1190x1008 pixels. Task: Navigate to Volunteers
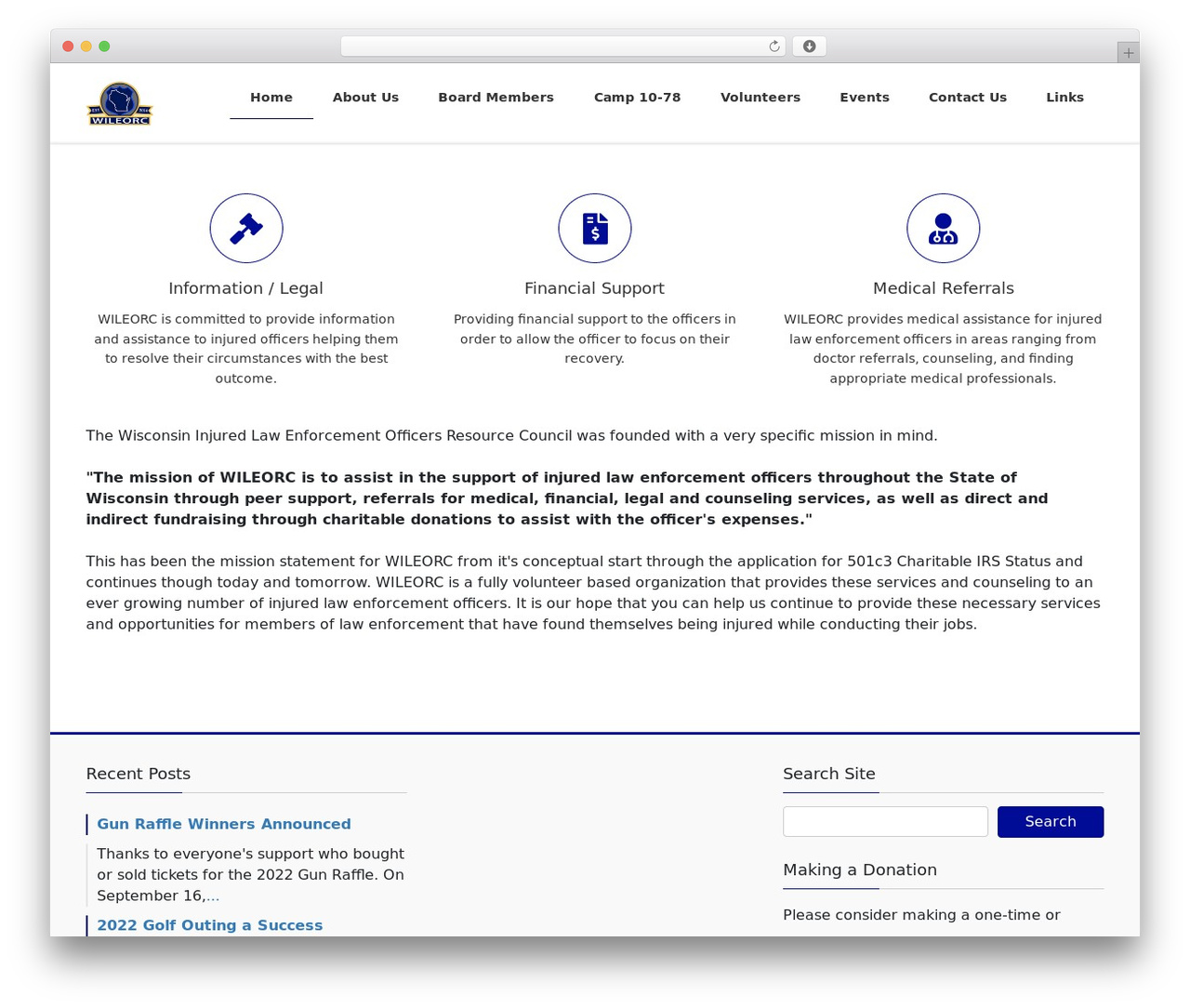click(x=760, y=97)
